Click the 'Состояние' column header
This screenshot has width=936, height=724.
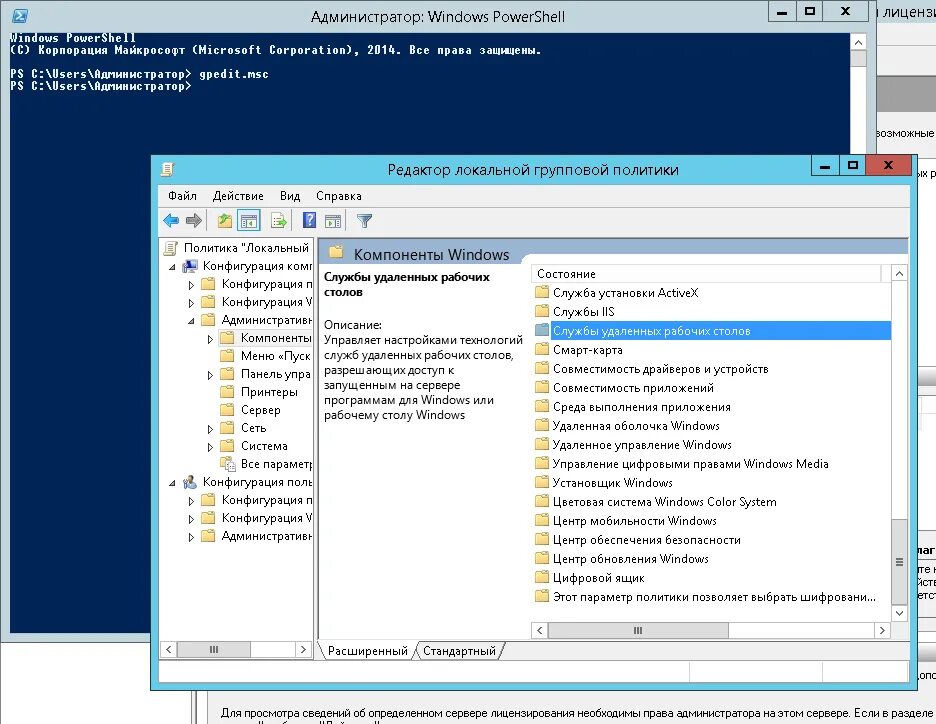click(x=706, y=274)
